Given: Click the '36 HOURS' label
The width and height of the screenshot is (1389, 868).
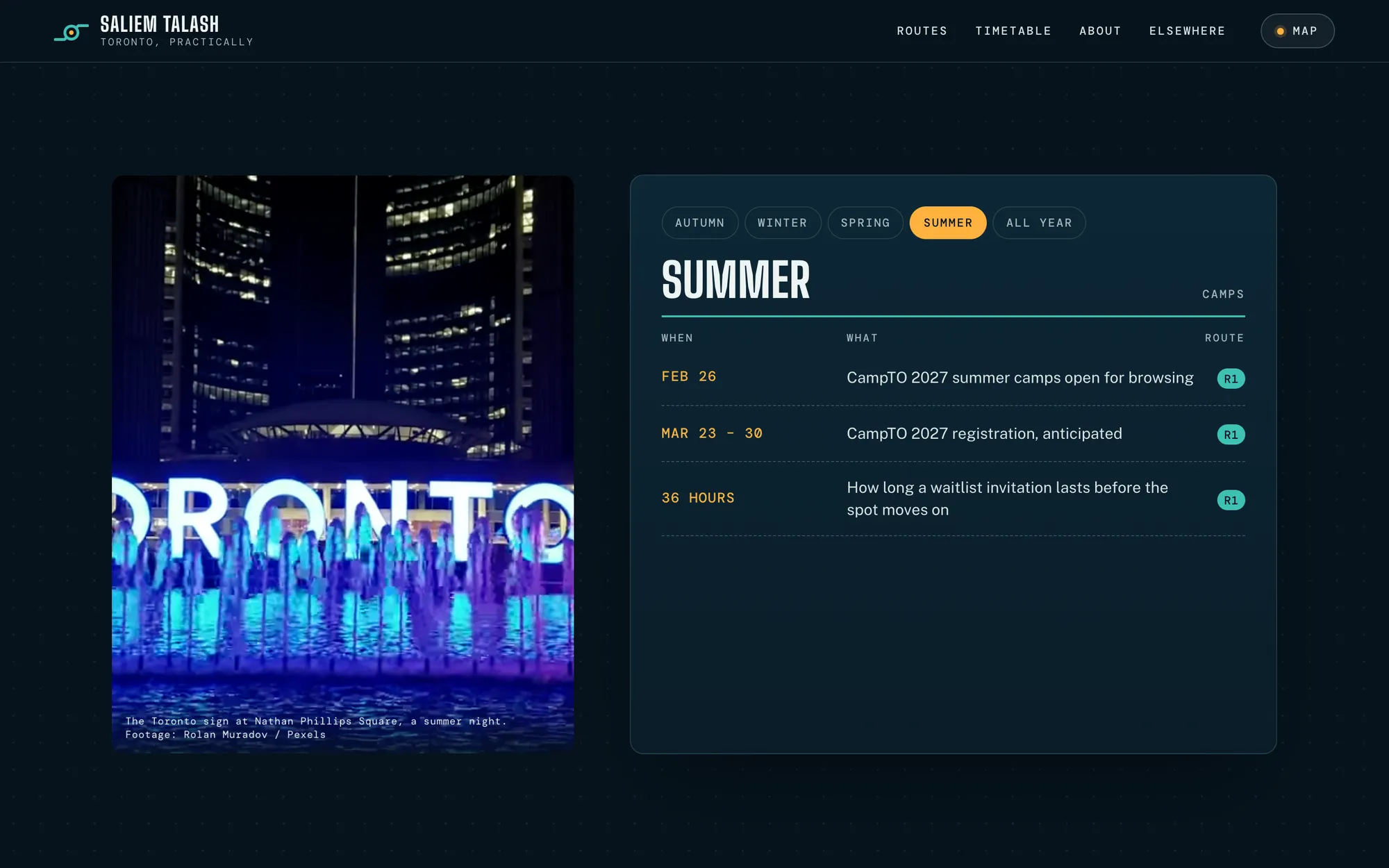Looking at the screenshot, I should tap(698, 498).
